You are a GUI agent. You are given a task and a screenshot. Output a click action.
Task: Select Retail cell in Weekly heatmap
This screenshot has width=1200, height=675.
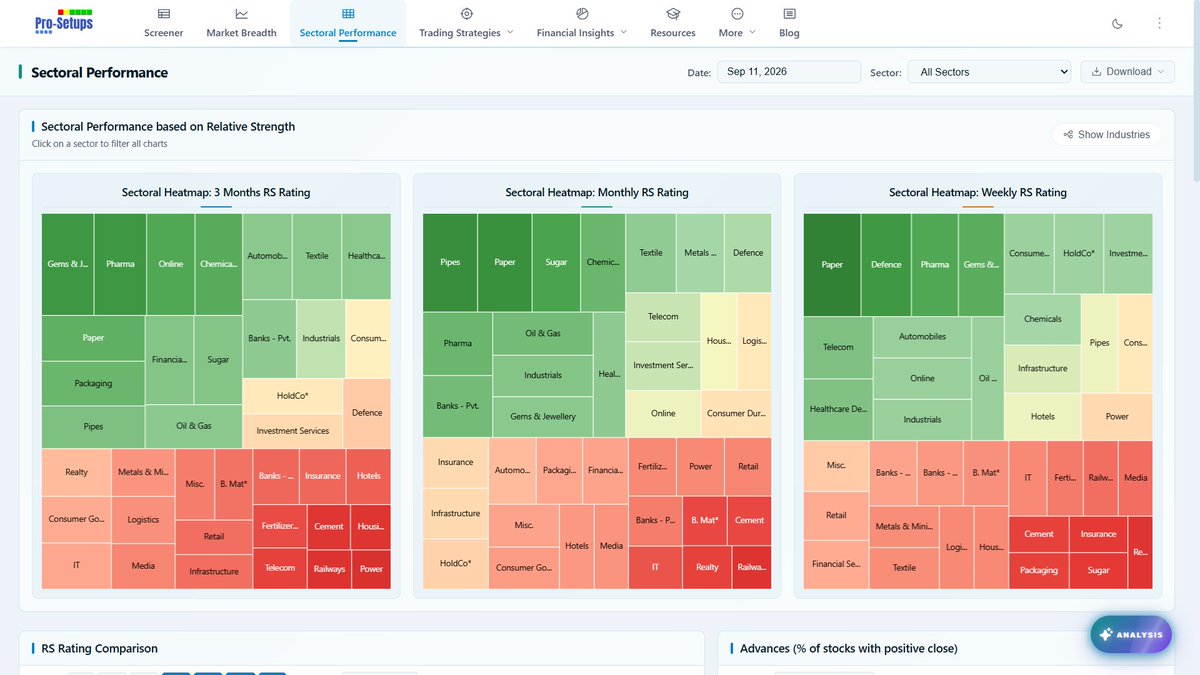click(836, 515)
